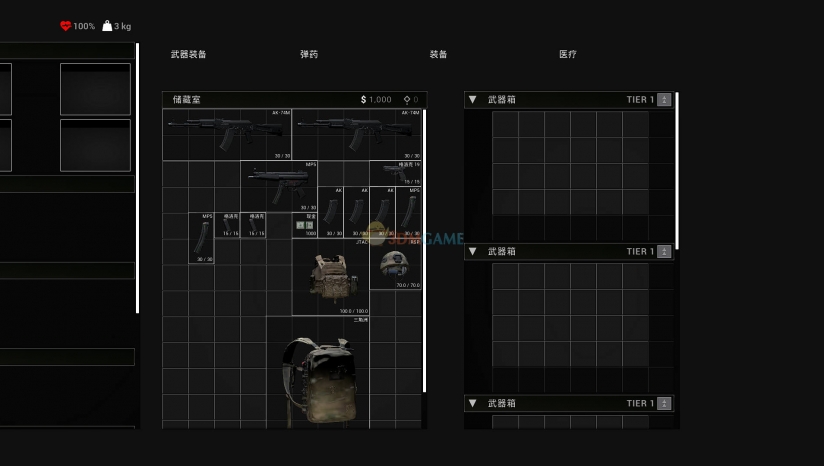Collapse the middle 武器箱 weapon crate
The width and height of the screenshot is (824, 466).
coord(472,251)
